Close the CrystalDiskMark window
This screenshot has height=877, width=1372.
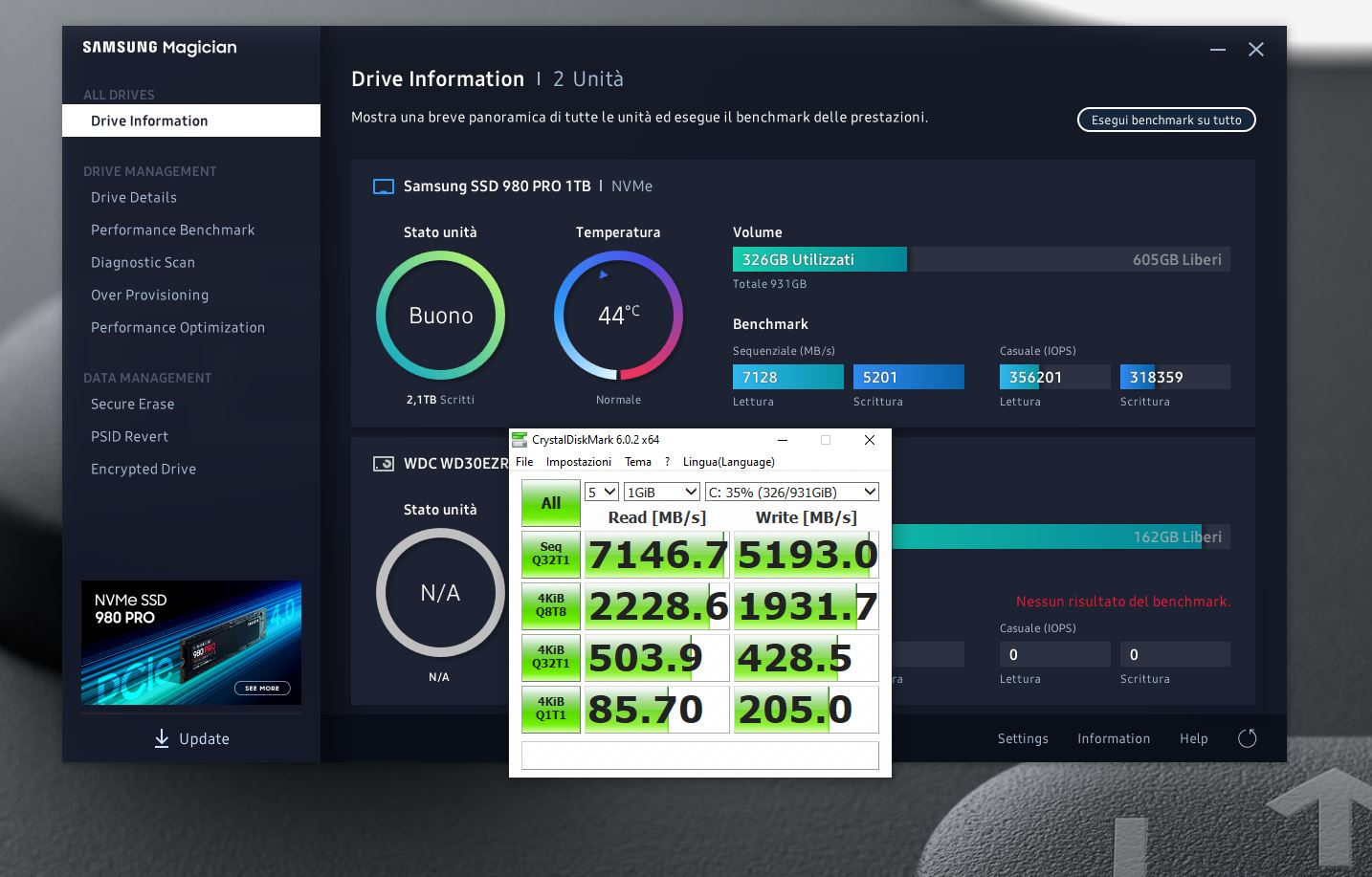869,440
